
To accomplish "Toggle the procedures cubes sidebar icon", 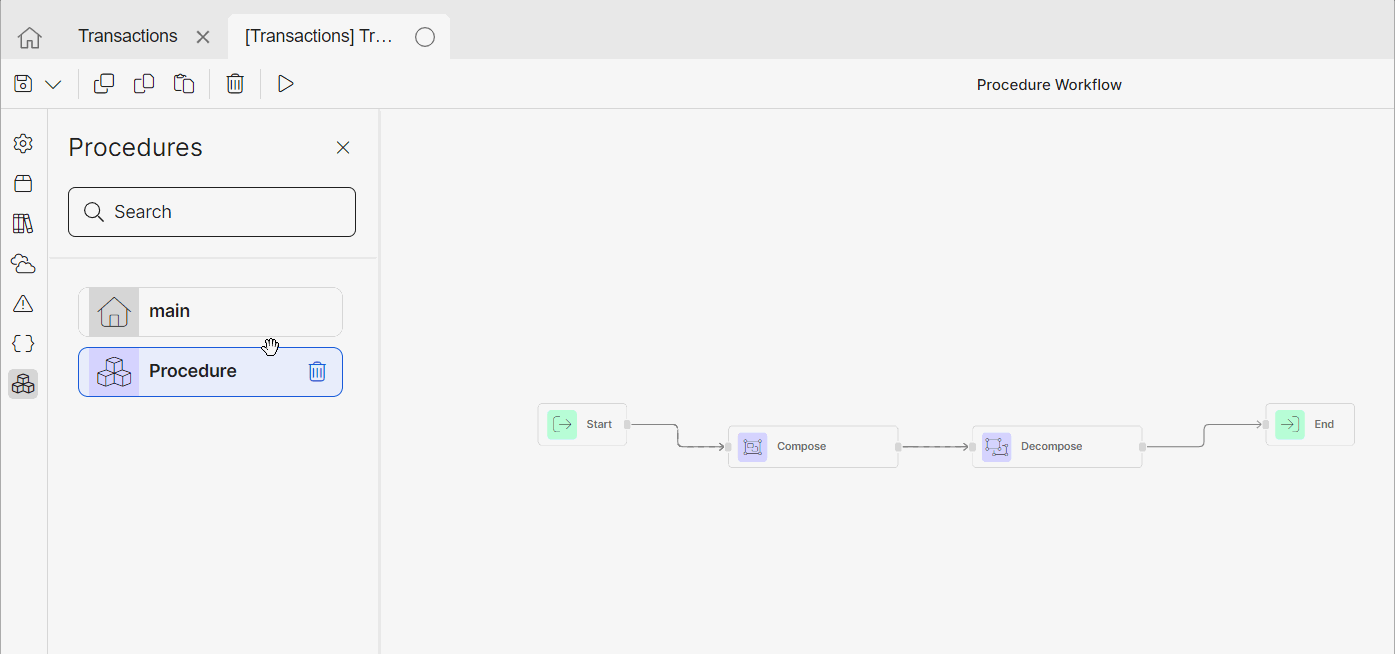I will [x=23, y=384].
